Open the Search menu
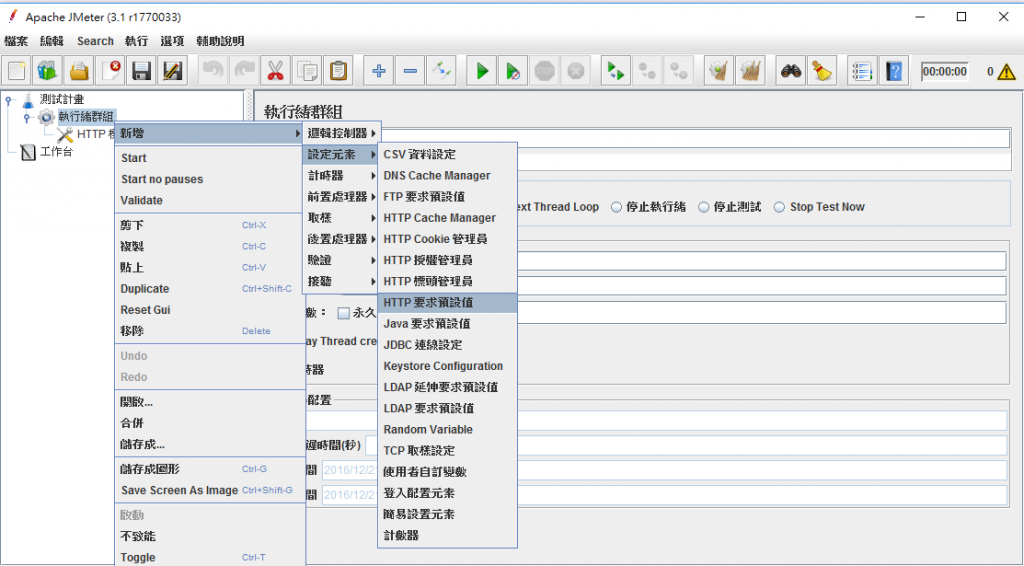 [x=95, y=41]
